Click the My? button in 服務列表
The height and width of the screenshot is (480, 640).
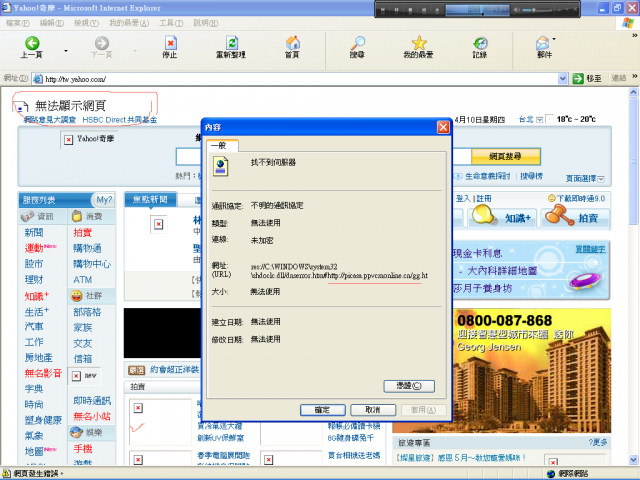coord(104,200)
